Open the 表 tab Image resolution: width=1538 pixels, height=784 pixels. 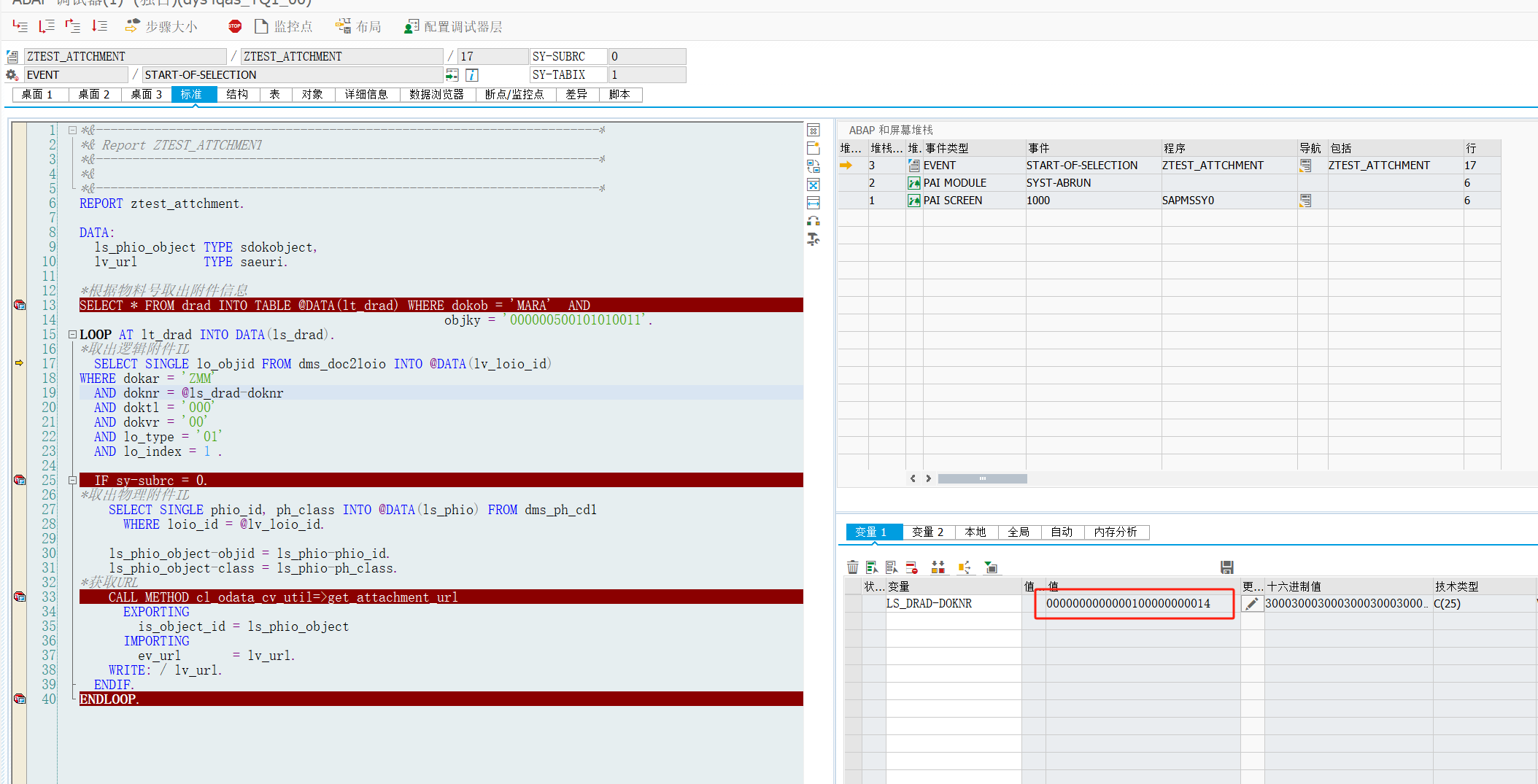point(275,94)
